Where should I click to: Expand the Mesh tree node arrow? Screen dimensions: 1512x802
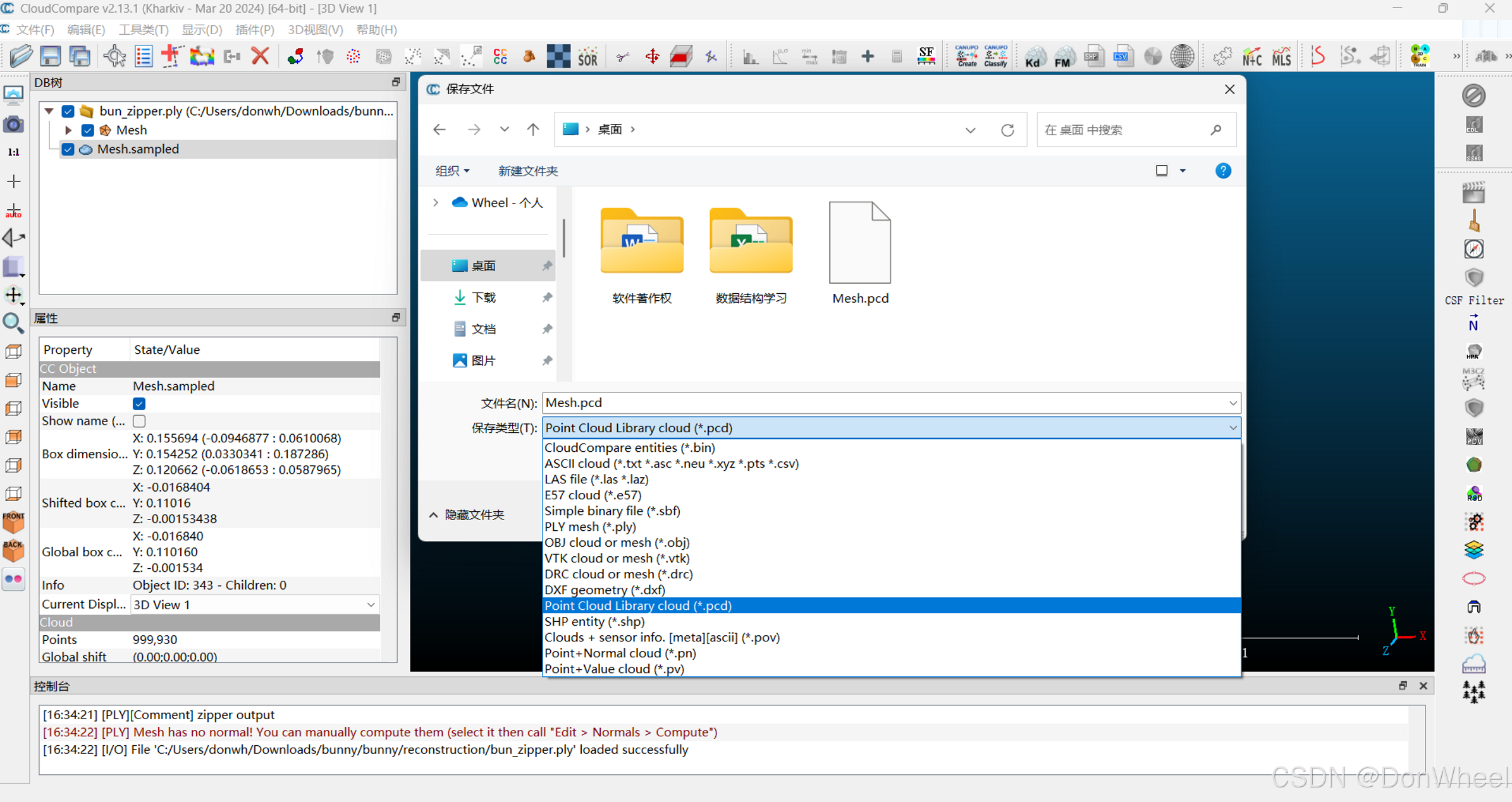[68, 130]
